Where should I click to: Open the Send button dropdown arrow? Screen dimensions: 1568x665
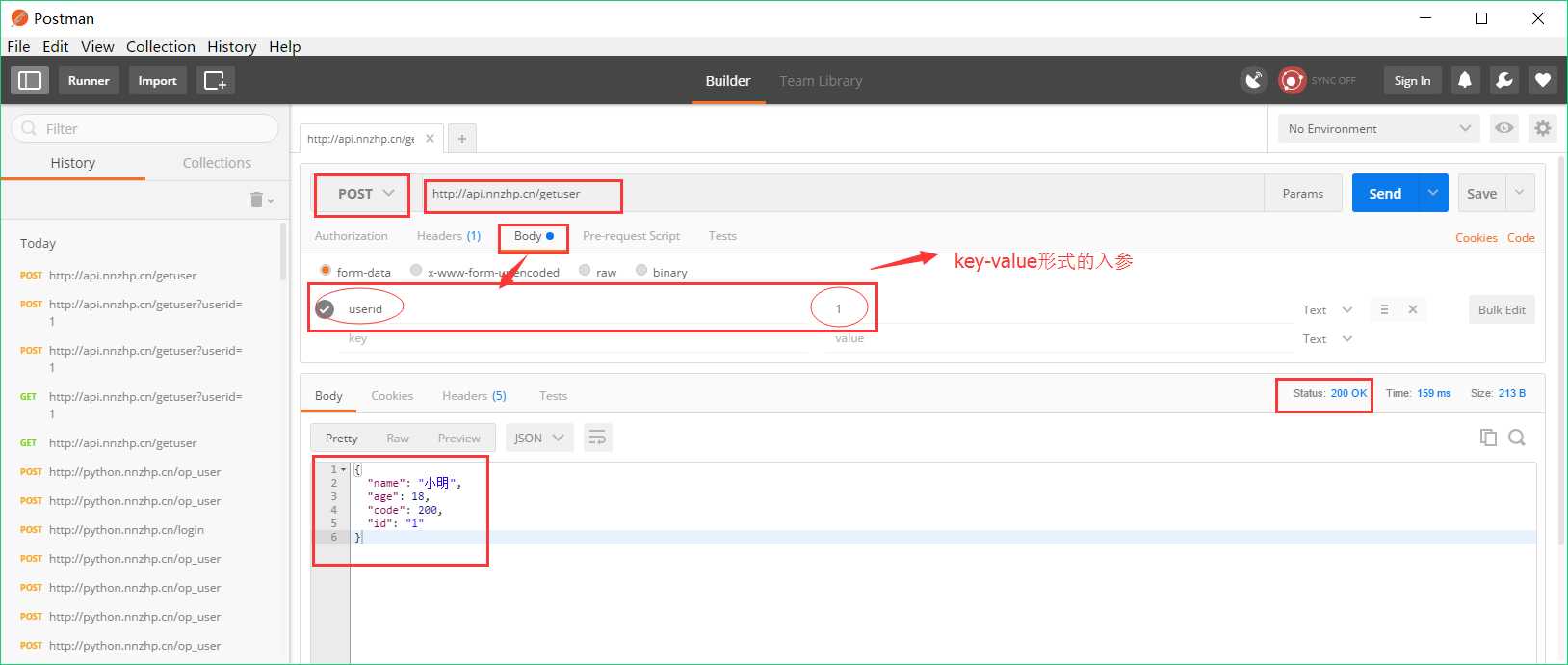click(x=1432, y=193)
